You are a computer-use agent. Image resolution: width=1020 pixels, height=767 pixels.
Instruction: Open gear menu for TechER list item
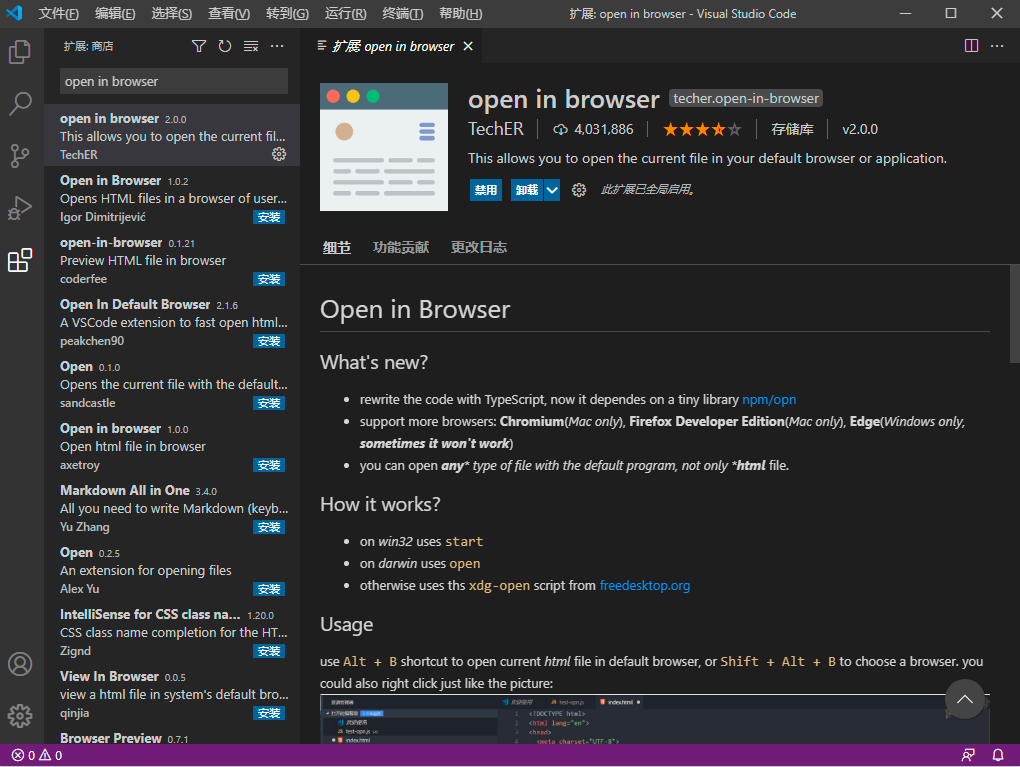(x=279, y=154)
